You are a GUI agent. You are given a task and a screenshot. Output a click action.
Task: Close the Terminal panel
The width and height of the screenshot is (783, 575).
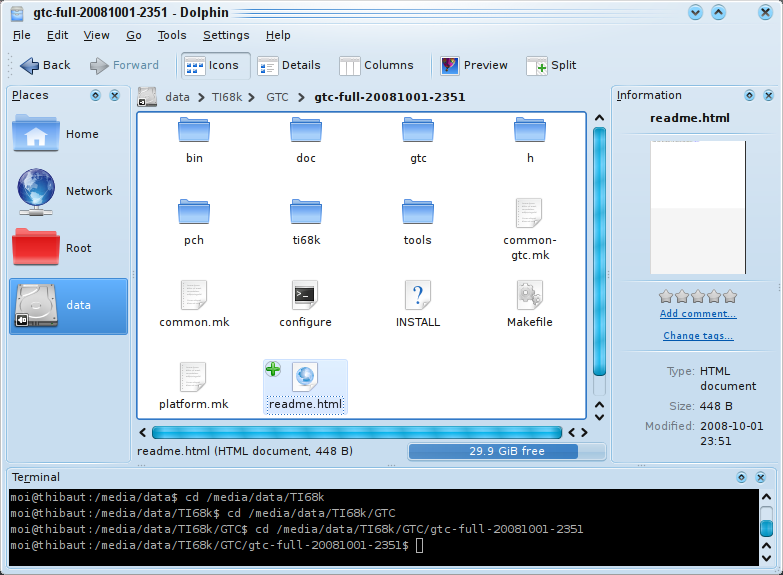pyautogui.click(x=761, y=478)
